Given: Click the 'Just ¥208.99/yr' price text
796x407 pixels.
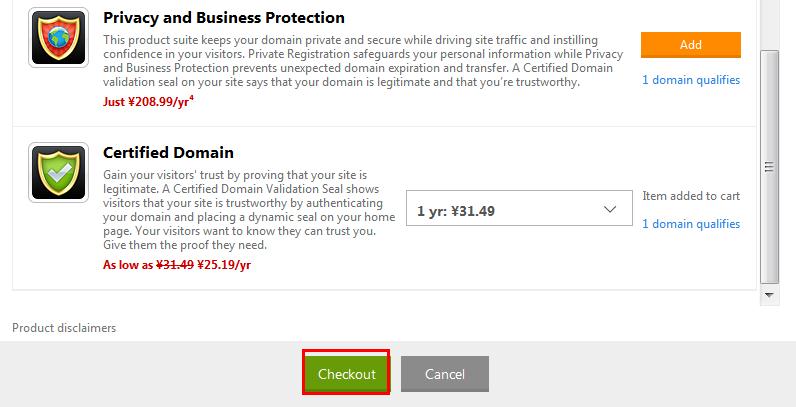Looking at the screenshot, I should (x=146, y=102).
